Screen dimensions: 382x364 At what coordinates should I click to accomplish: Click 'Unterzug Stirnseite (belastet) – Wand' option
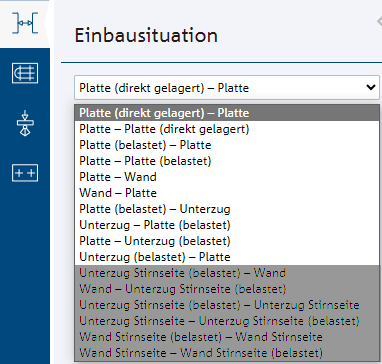[227, 273]
